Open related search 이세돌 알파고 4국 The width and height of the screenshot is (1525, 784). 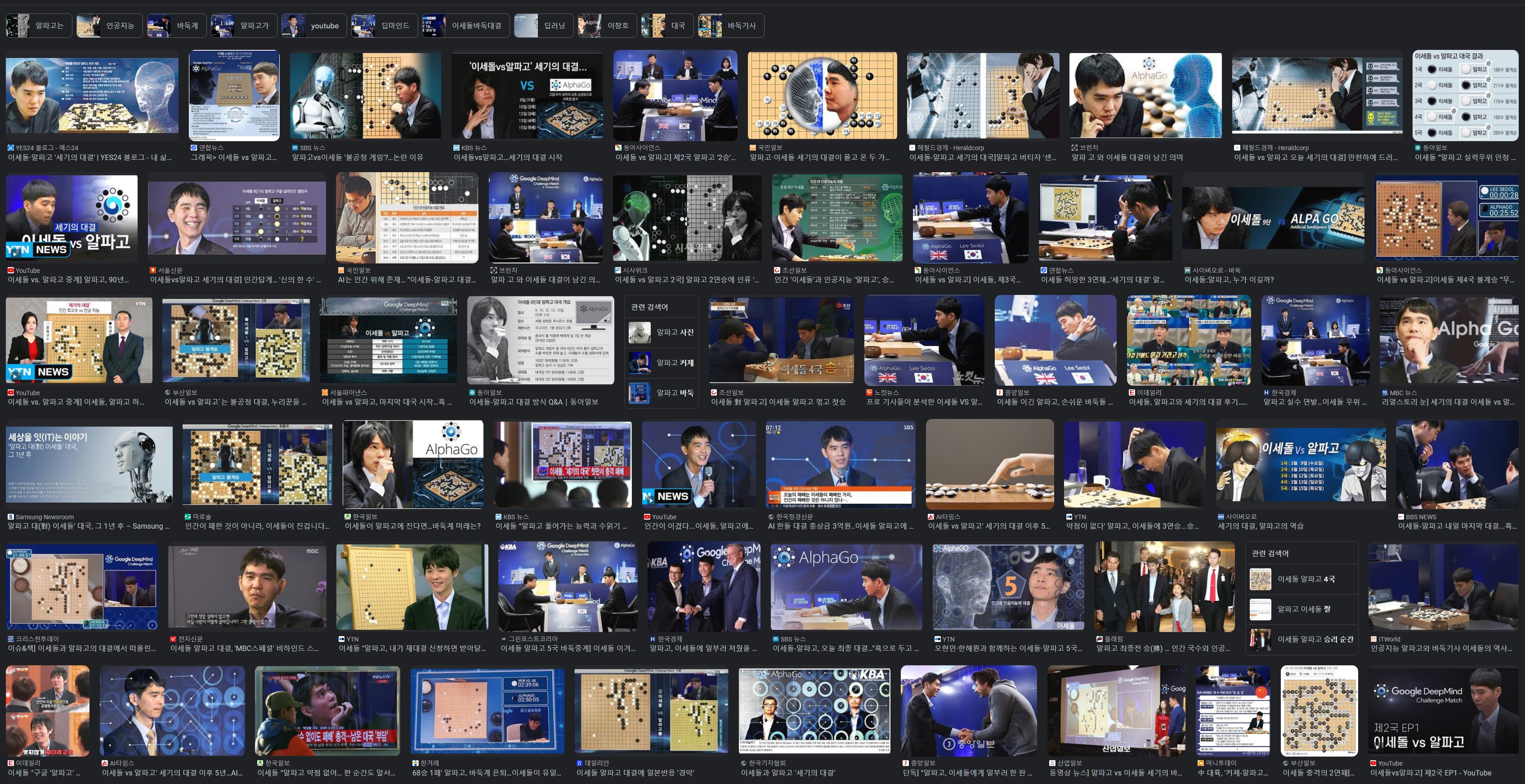pyautogui.click(x=1301, y=579)
